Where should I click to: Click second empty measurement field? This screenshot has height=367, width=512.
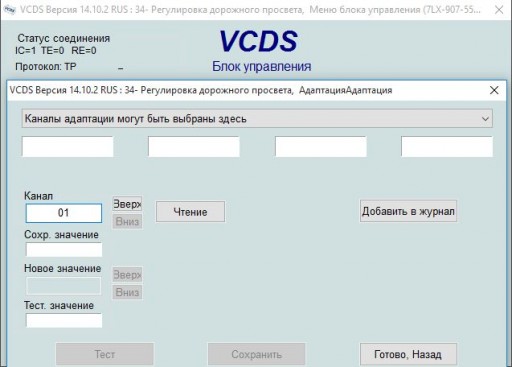click(x=194, y=146)
